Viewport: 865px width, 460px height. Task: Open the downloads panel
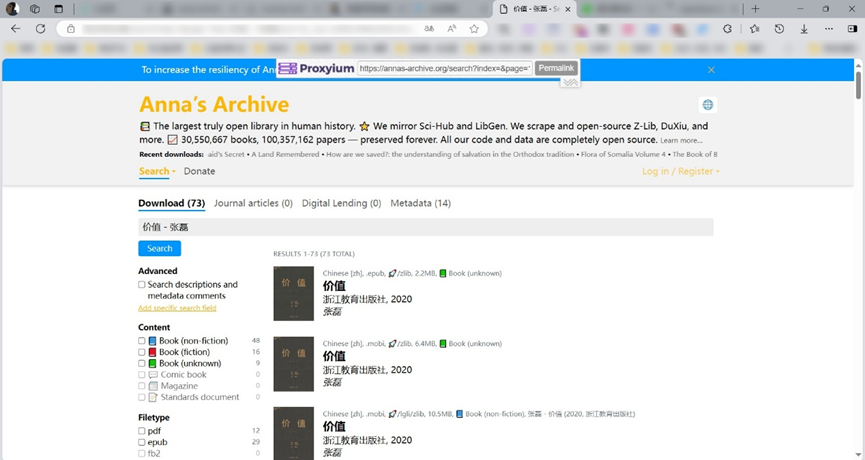coord(804,29)
